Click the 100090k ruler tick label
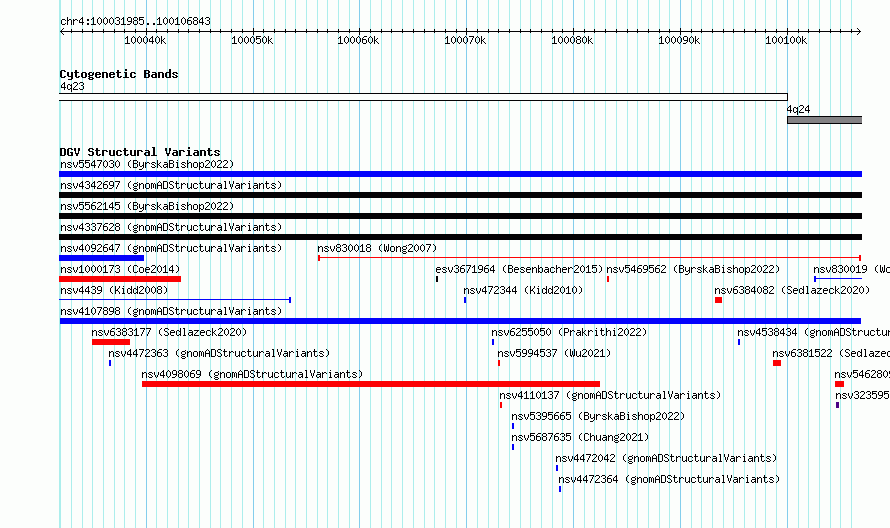The width and height of the screenshot is (890, 528). tap(679, 40)
